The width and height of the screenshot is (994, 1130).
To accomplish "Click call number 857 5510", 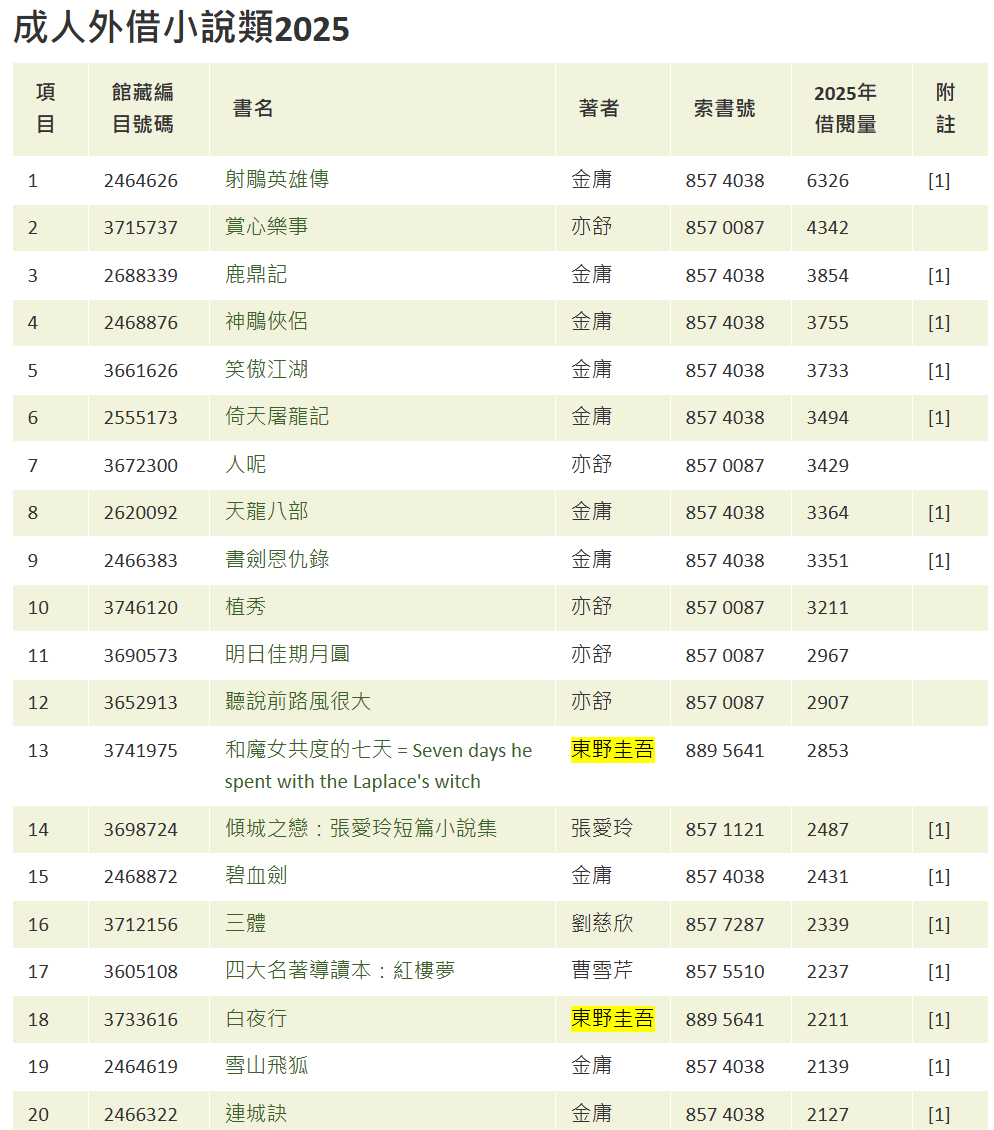I will tap(724, 972).
